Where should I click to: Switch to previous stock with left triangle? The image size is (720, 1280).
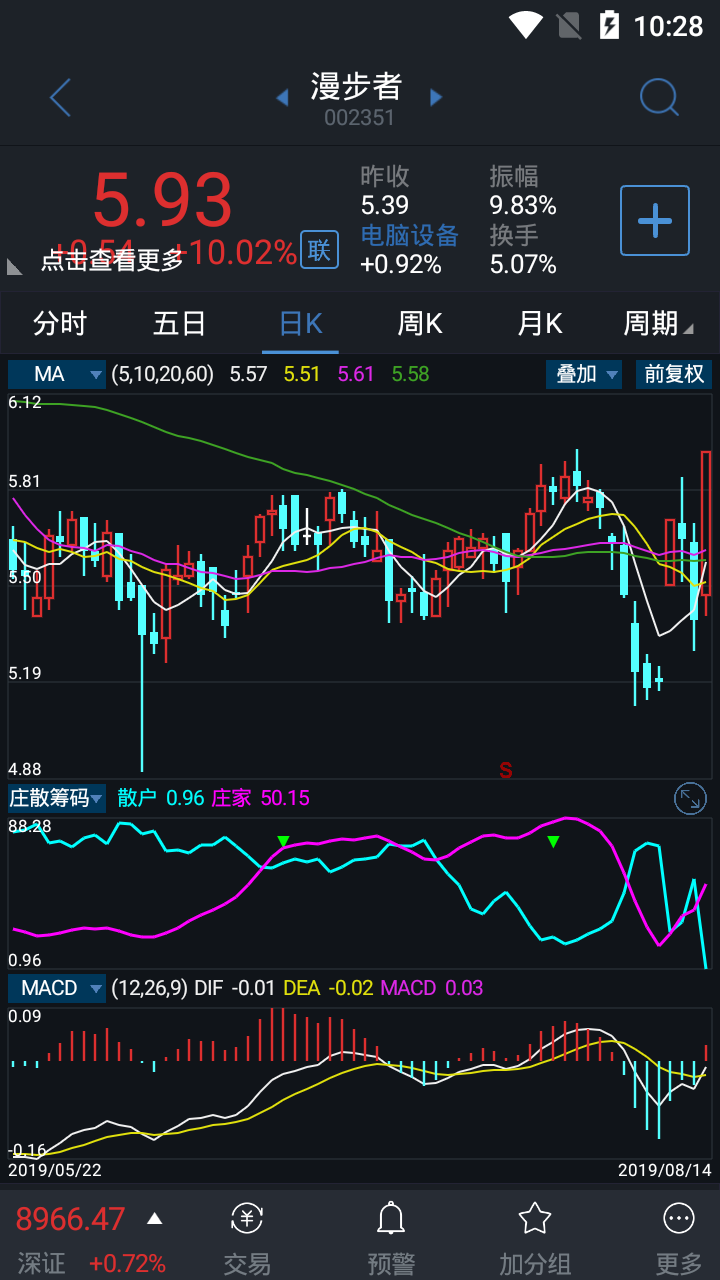coord(282,98)
